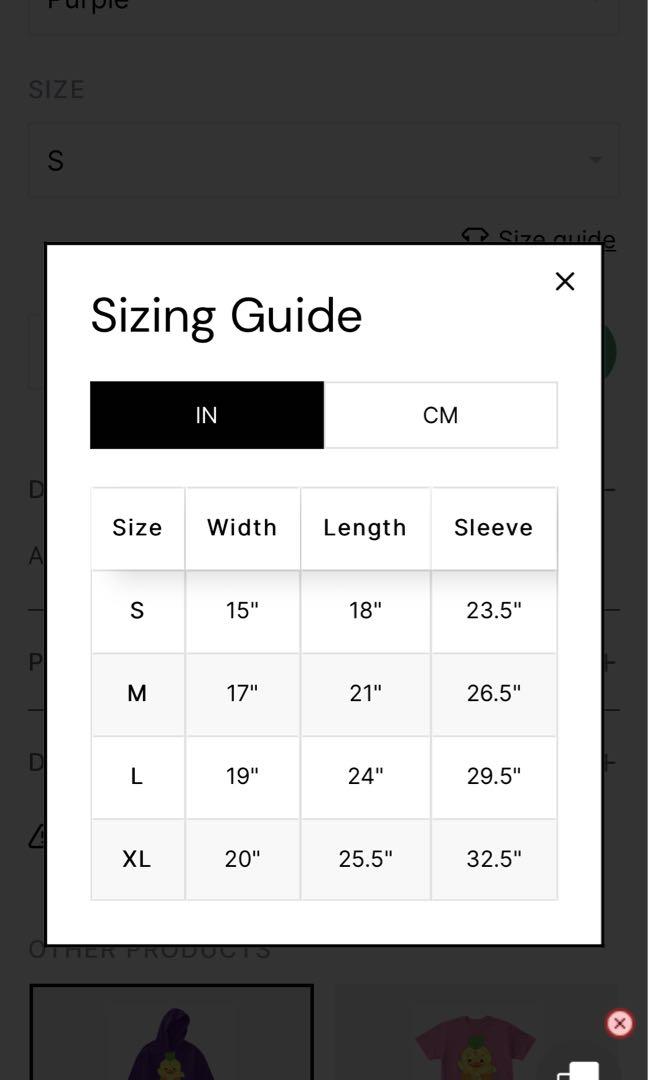648x1080 pixels.
Task: Click the XL size row label
Action: coord(137,859)
